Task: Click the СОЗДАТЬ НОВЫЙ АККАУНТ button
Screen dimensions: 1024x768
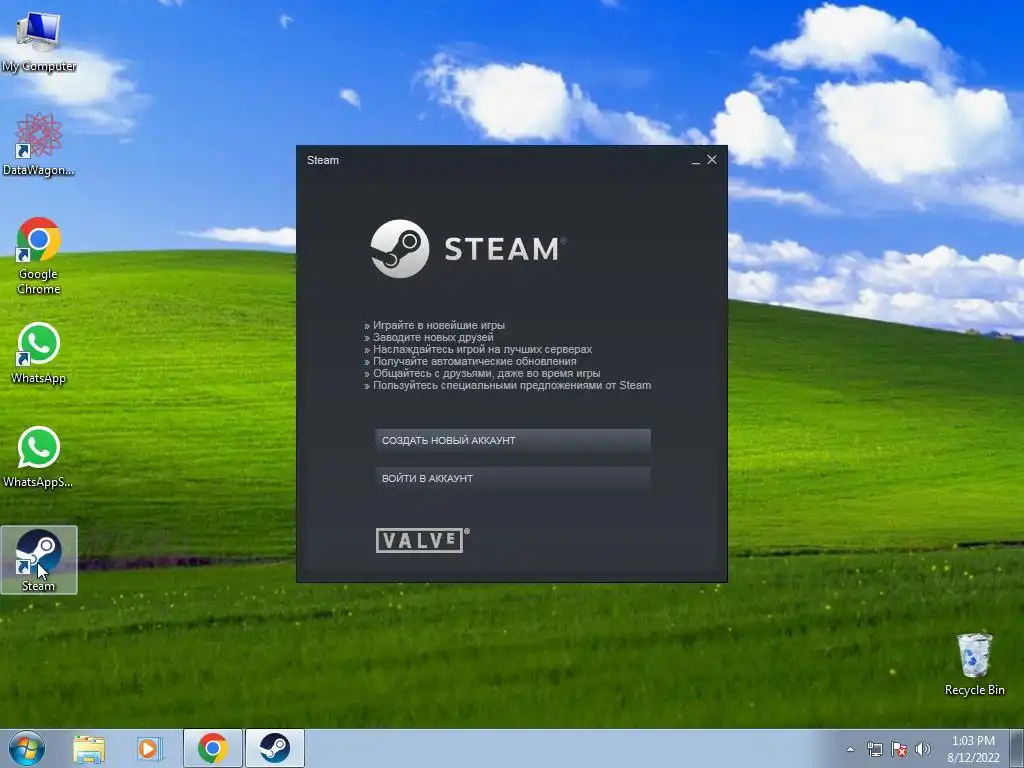Action: [x=513, y=440]
